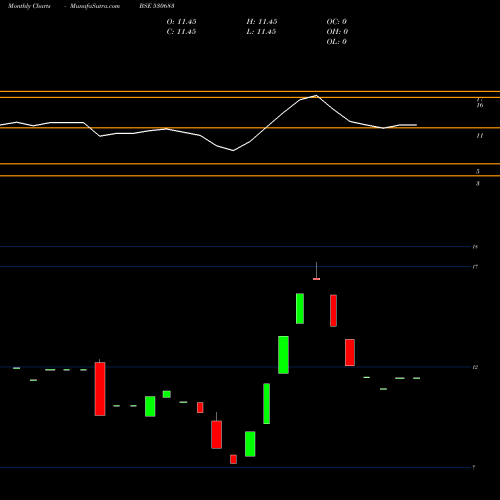The height and width of the screenshot is (500, 500).
Task: Click the "MunafaSutra.com" source label
Action: (x=95, y=6)
